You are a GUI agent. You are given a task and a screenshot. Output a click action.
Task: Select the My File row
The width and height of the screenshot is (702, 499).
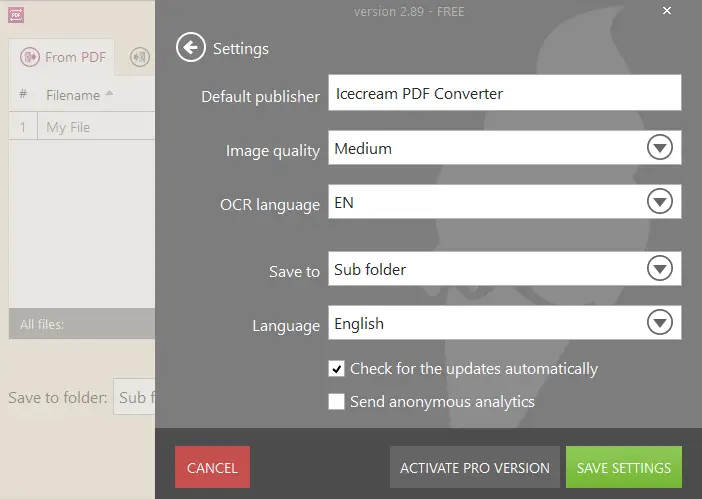80,127
